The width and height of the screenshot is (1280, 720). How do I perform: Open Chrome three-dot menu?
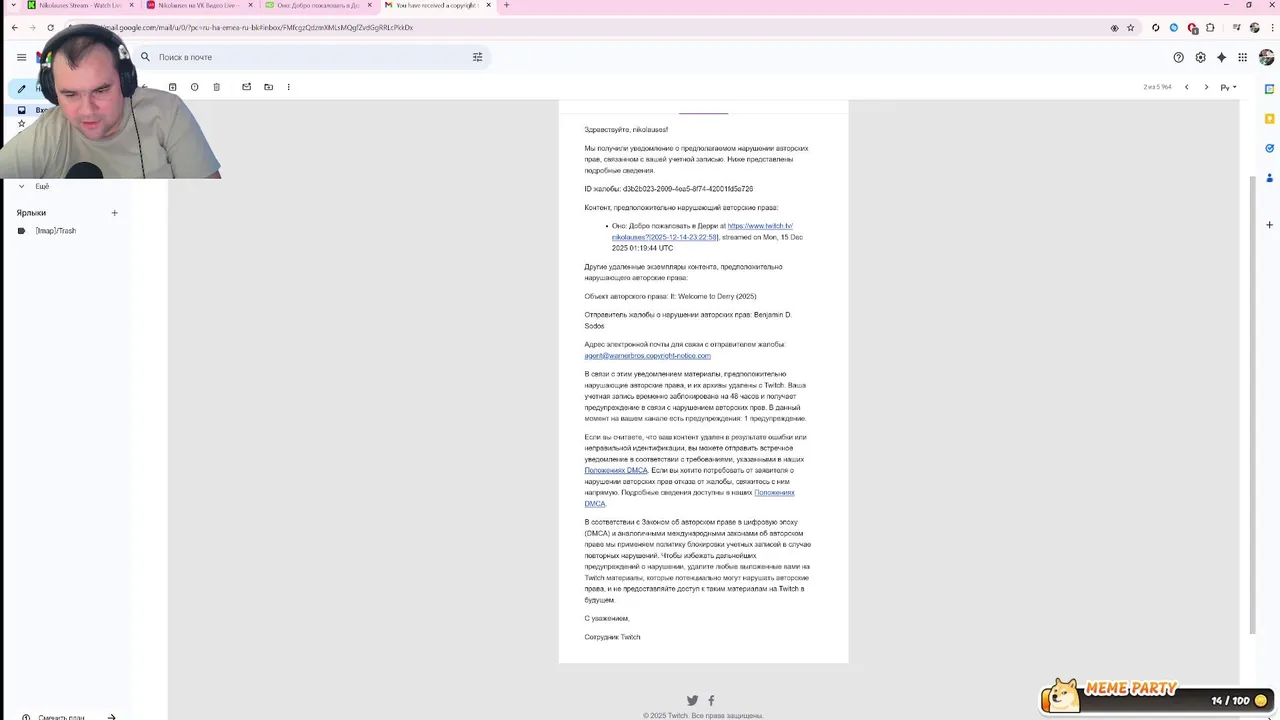pos(1270,27)
